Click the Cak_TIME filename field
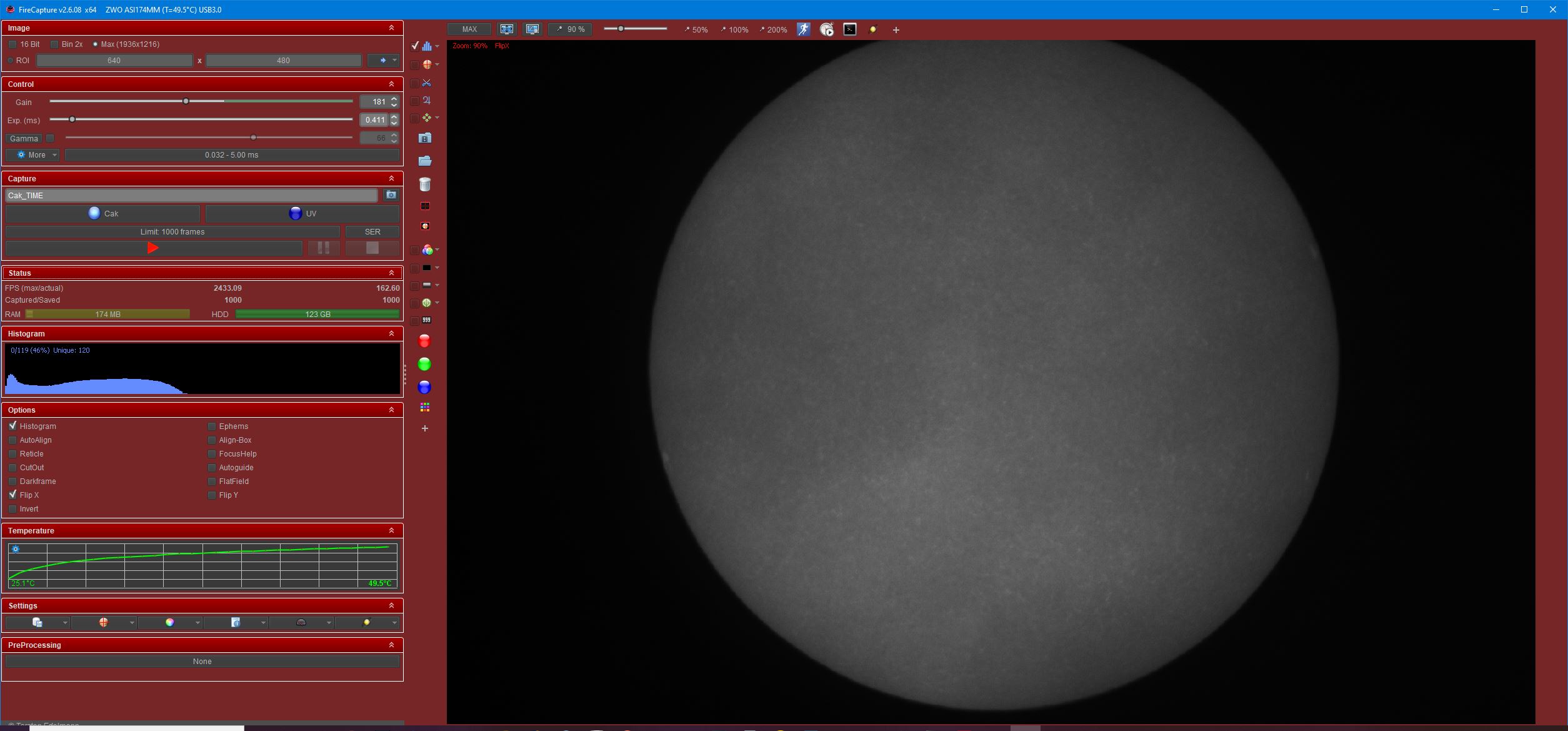This screenshot has height=731, width=1568. click(x=191, y=196)
